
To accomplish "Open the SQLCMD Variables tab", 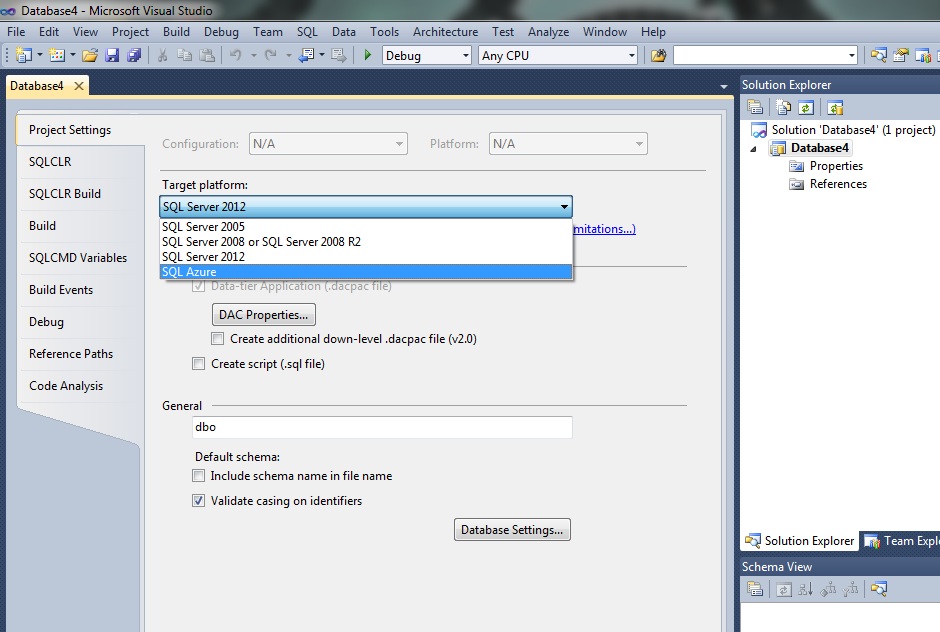I will coord(78,258).
